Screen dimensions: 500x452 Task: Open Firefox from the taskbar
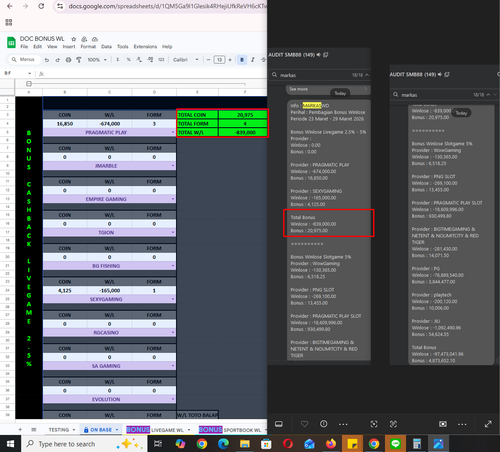click(x=331, y=444)
